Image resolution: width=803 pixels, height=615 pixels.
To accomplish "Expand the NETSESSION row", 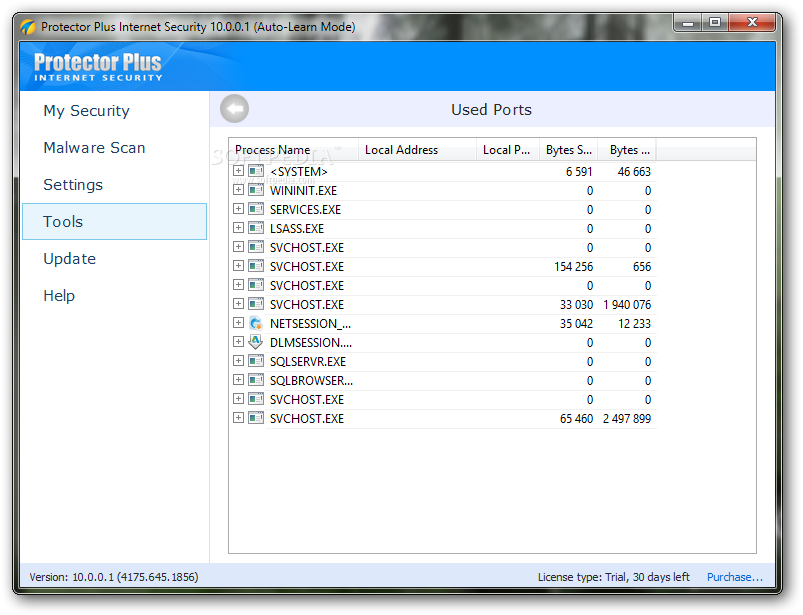I will [x=238, y=323].
